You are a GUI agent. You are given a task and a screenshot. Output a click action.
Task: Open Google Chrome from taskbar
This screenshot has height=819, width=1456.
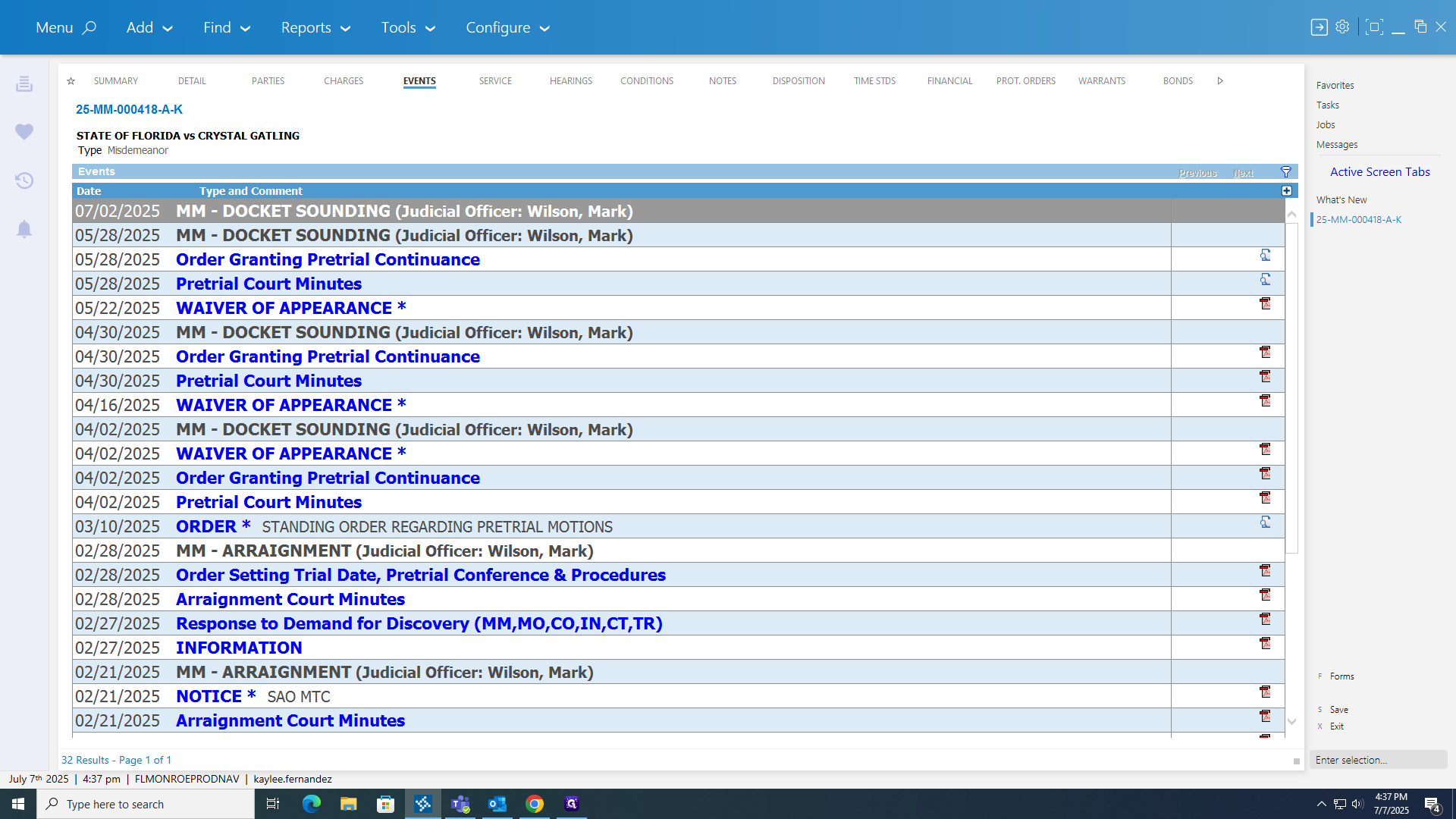535,804
